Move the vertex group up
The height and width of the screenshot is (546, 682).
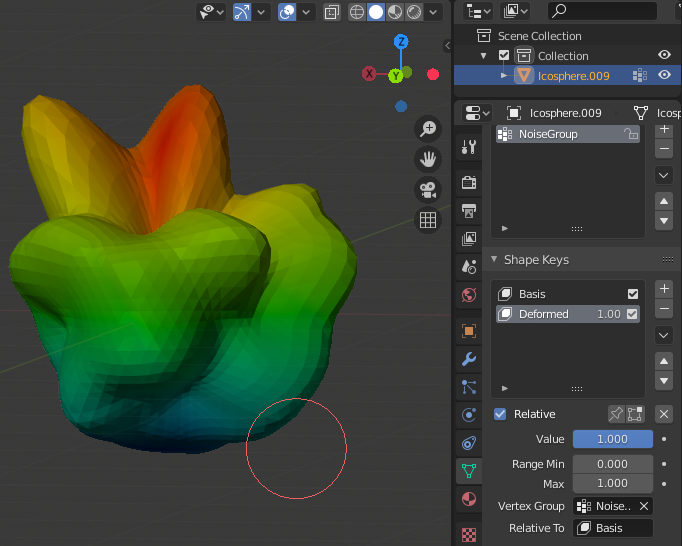664,201
